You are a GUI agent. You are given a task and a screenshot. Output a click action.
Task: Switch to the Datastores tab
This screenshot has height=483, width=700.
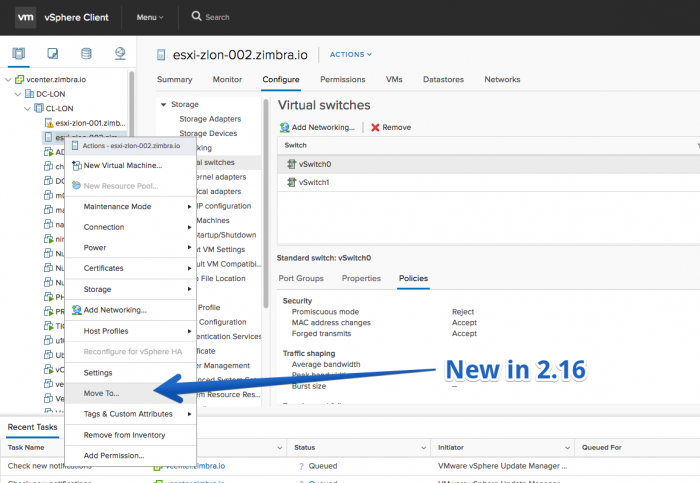pos(443,79)
